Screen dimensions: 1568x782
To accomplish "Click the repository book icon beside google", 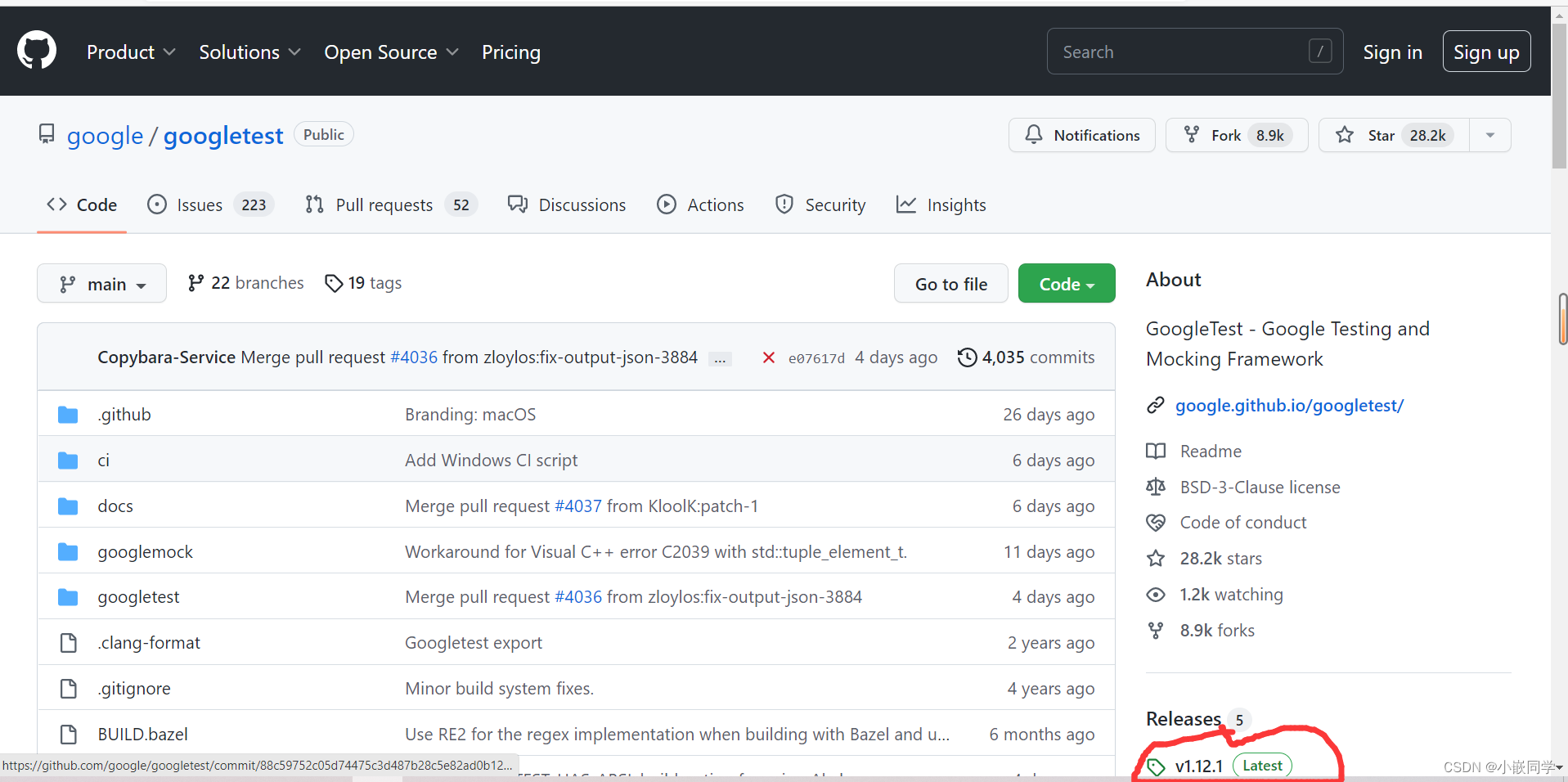I will click(x=47, y=134).
